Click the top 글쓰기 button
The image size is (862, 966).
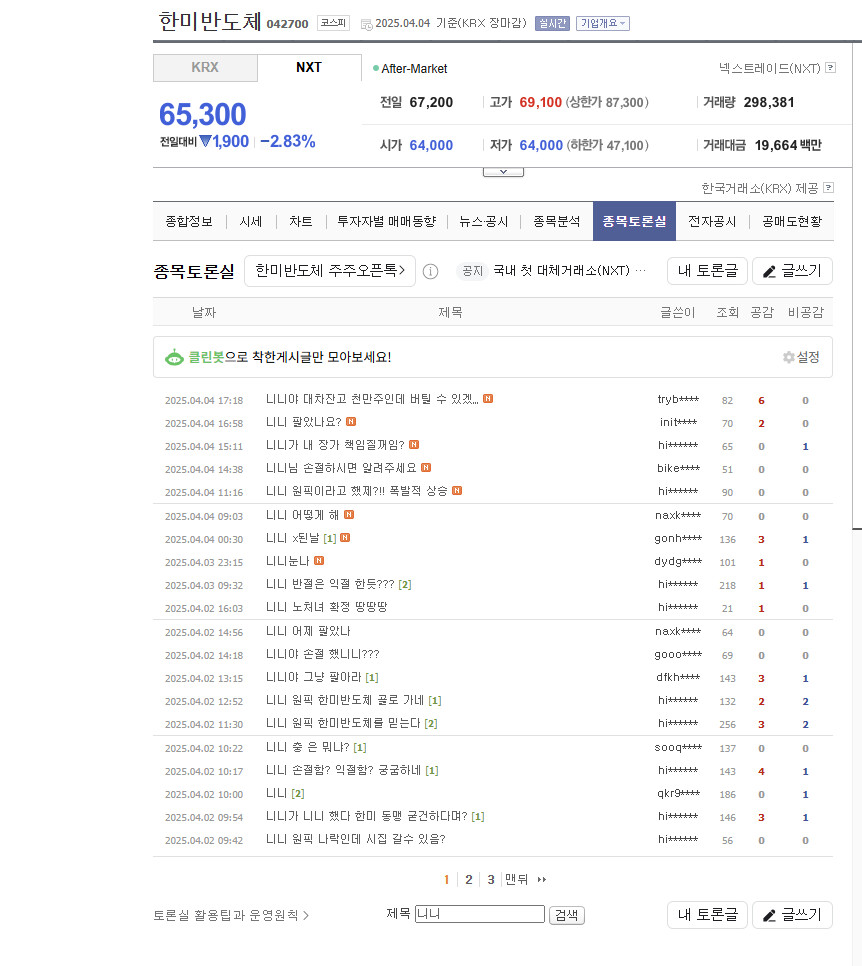click(x=792, y=270)
